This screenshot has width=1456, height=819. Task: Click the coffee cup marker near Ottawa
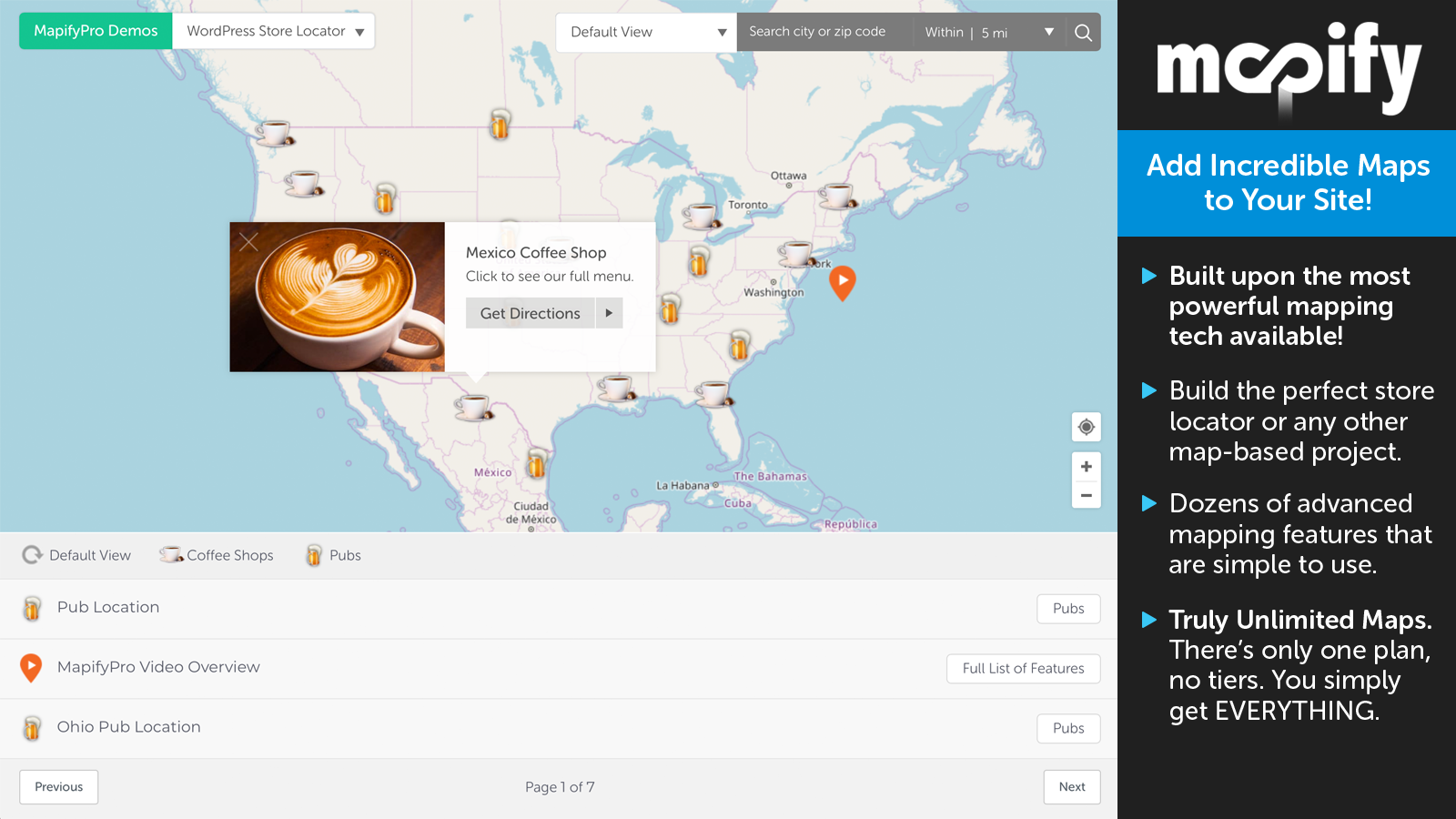(837, 196)
